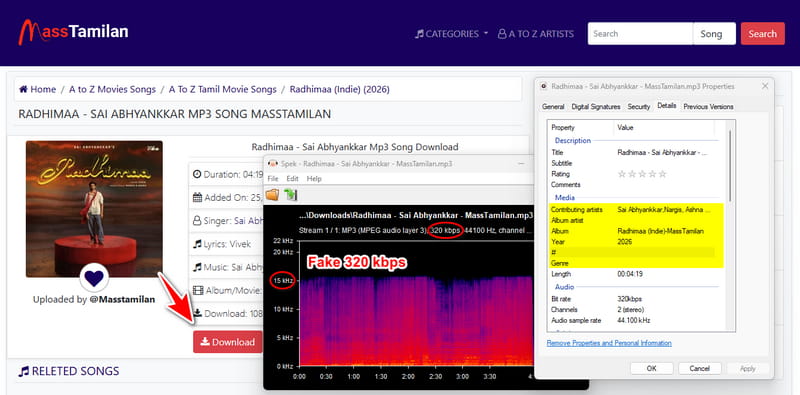800x395 pixels.
Task: Open the Sai Abhyankkar singer link
Action: (x=248, y=220)
